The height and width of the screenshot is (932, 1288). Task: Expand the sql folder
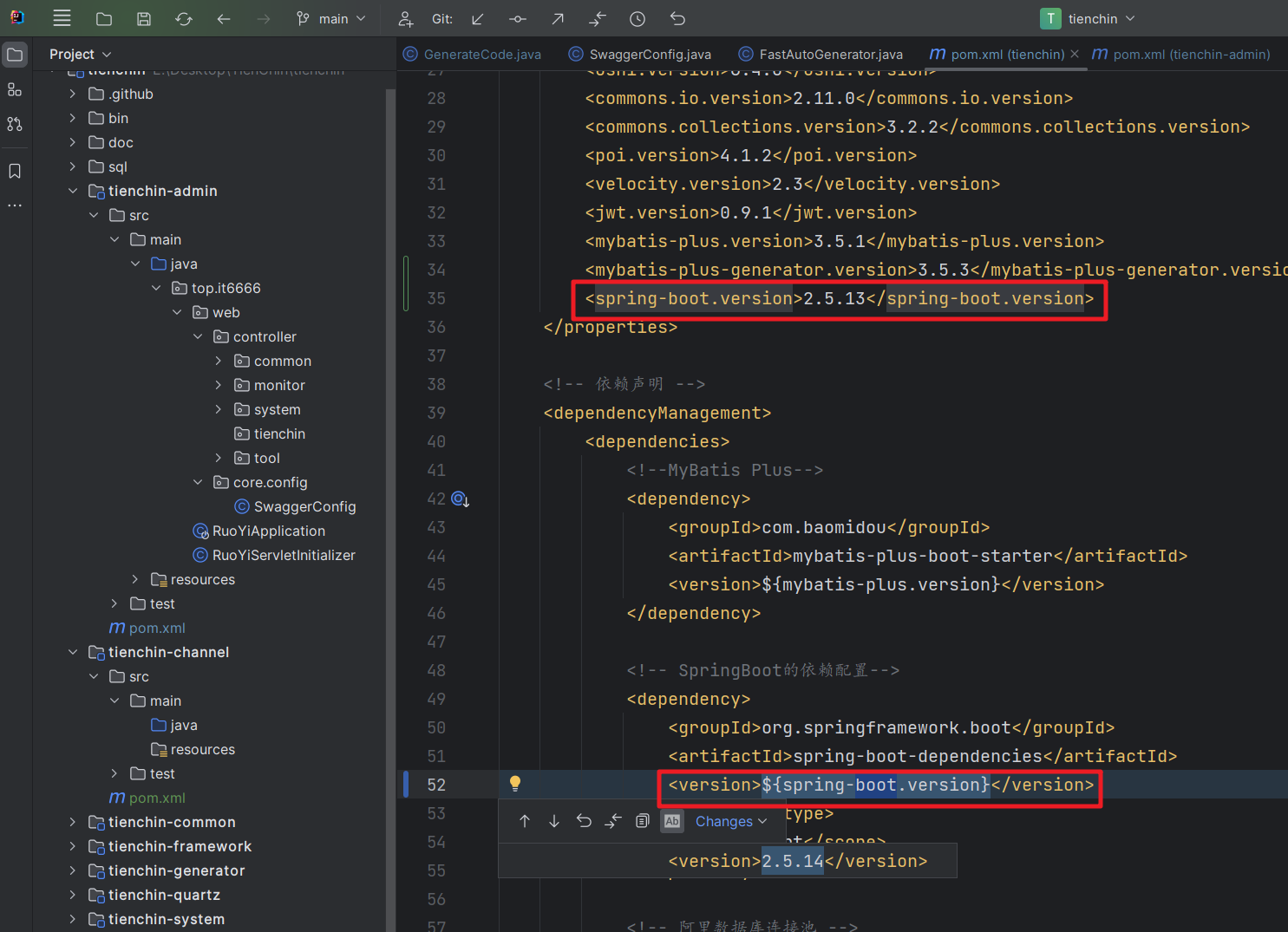(73, 166)
